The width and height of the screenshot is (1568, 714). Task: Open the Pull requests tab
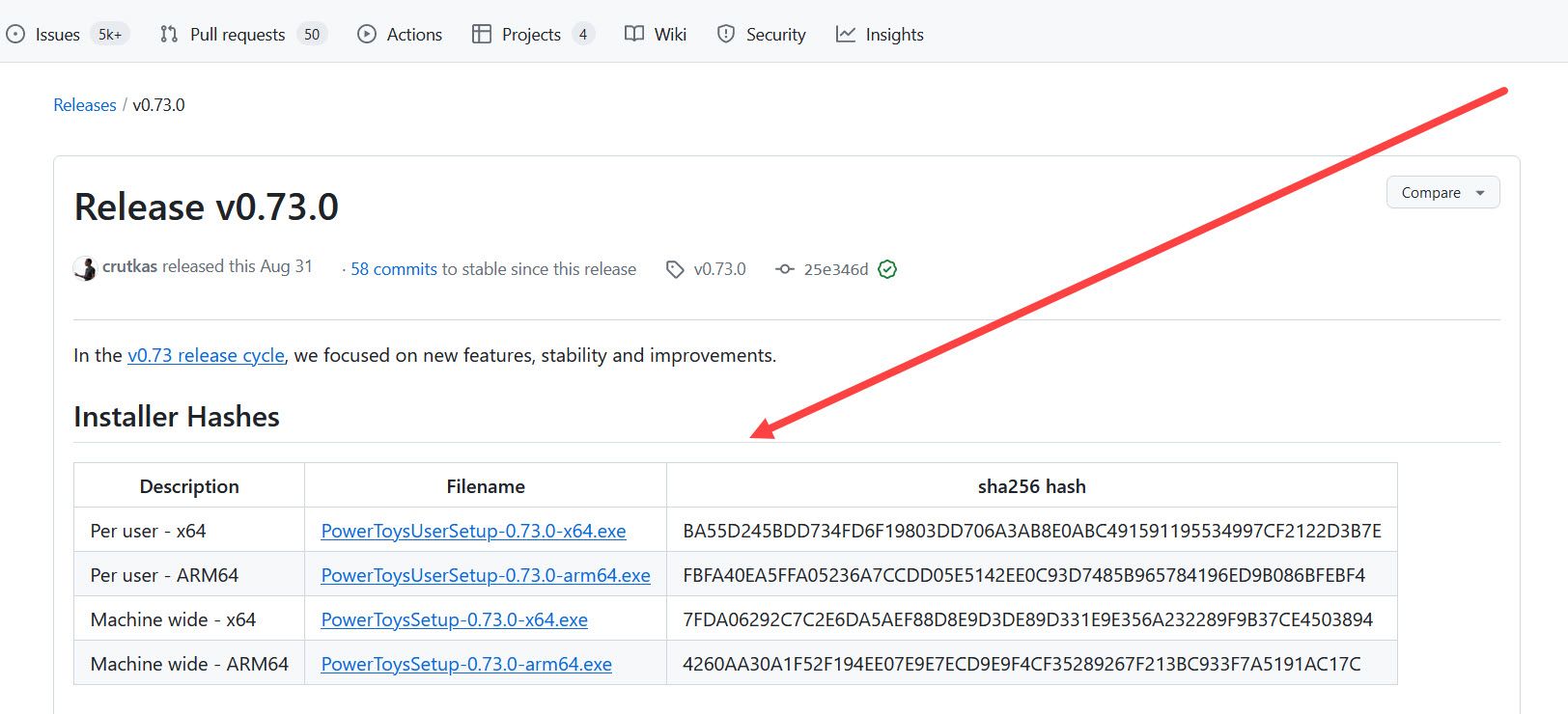coord(238,35)
